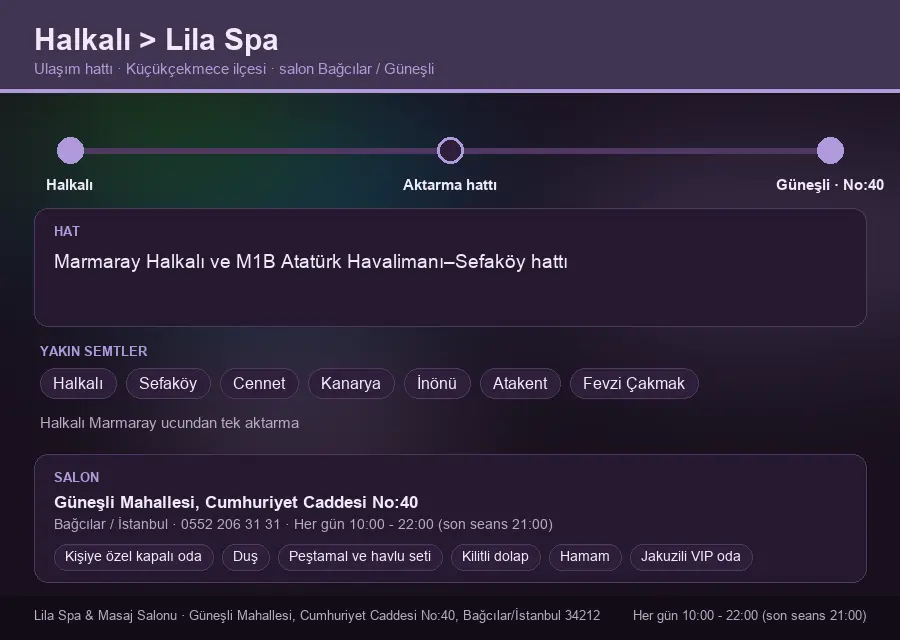Click the YAKIN SEMTLER heading

94,351
